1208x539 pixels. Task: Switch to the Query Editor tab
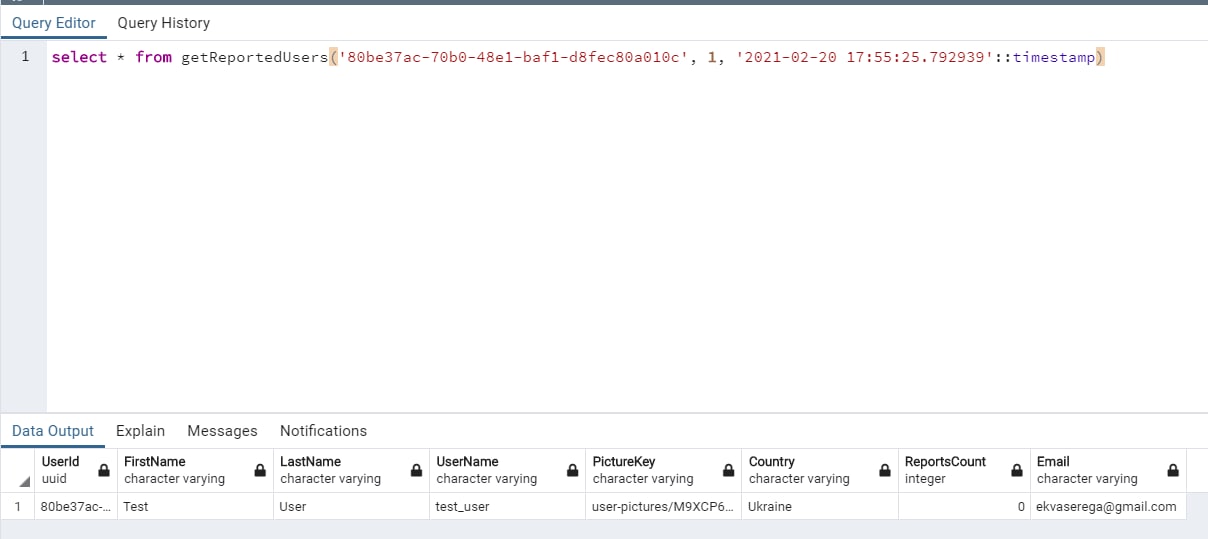click(54, 22)
